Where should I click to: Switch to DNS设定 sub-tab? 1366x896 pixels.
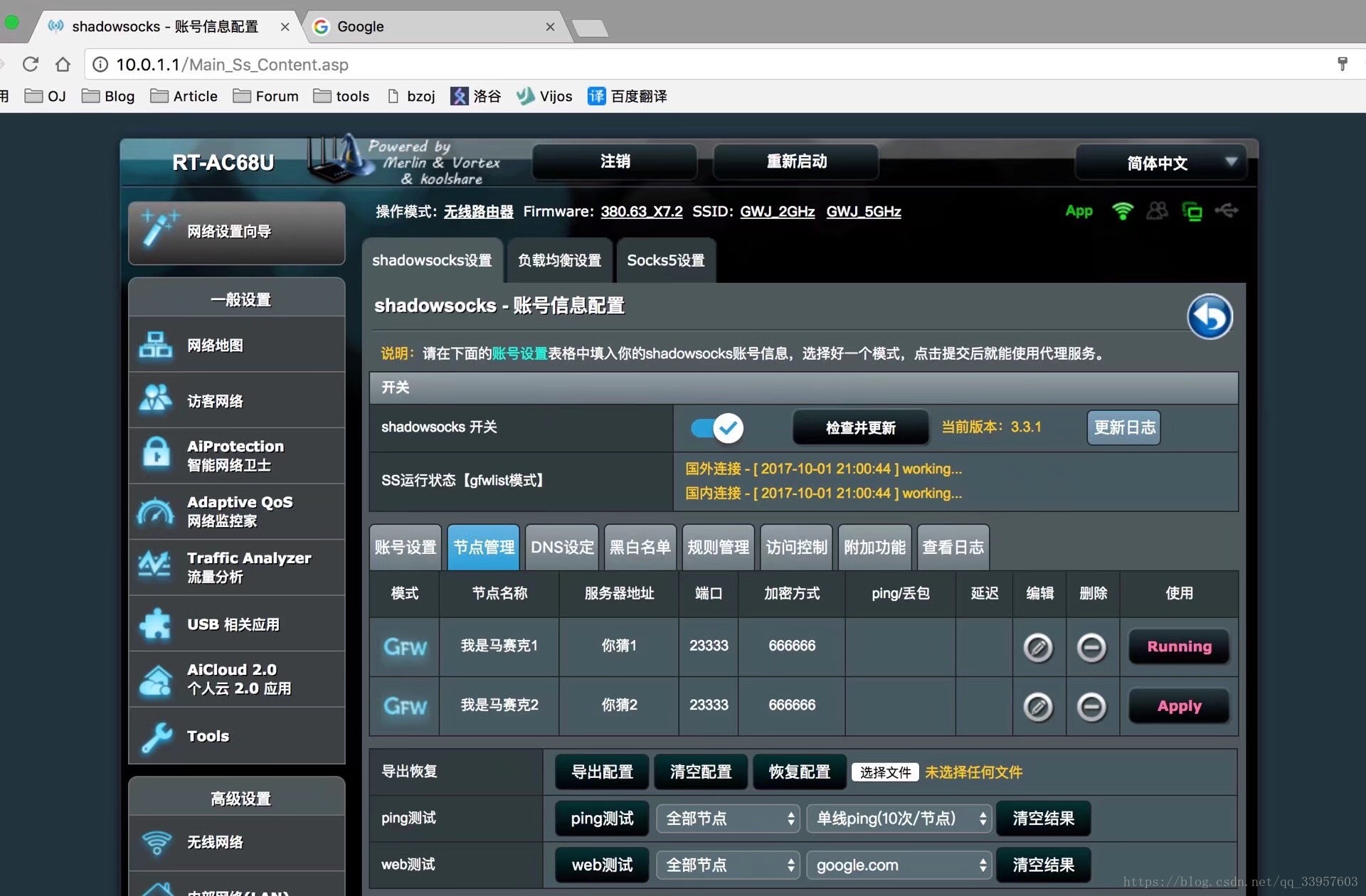(562, 547)
